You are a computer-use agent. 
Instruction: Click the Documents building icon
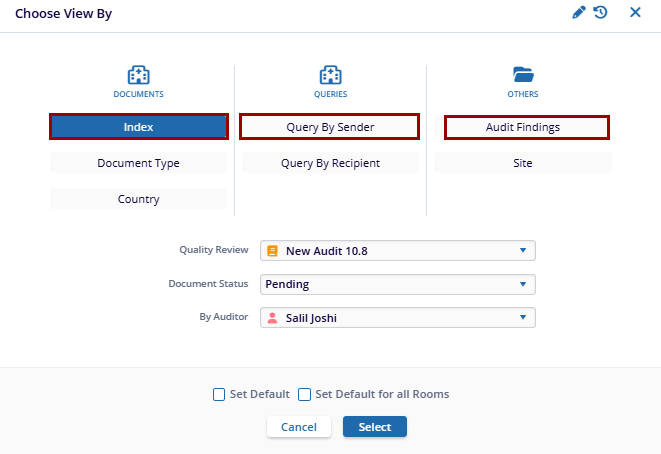pos(138,75)
